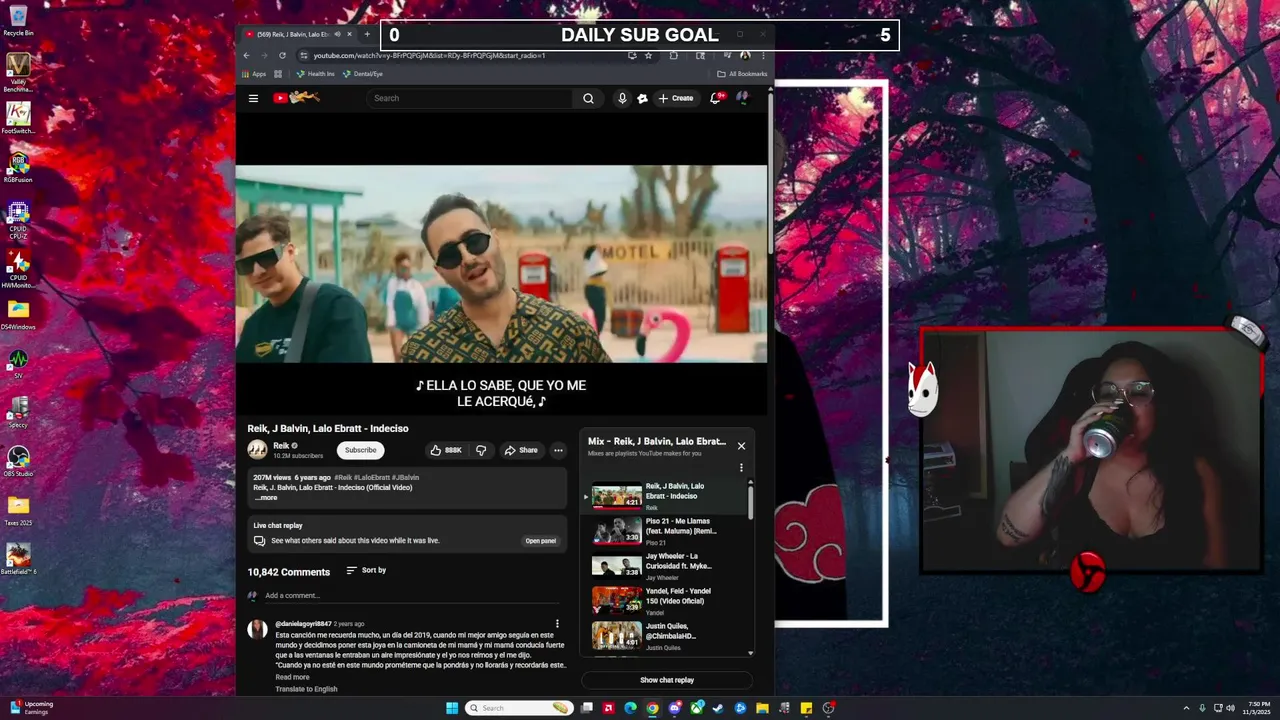Click the Create button
This screenshot has width=1280, height=720.
(676, 98)
